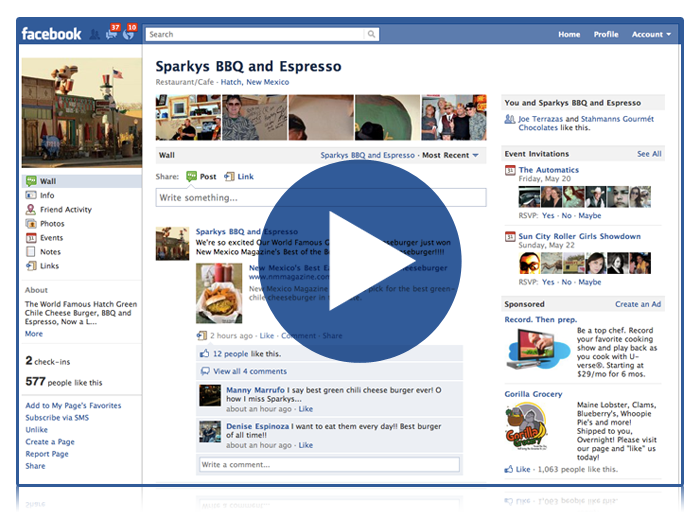This screenshot has width=700, height=520.
Task: RSVP Maybe to Sun City Roller Girls Showdown
Action: (590, 282)
